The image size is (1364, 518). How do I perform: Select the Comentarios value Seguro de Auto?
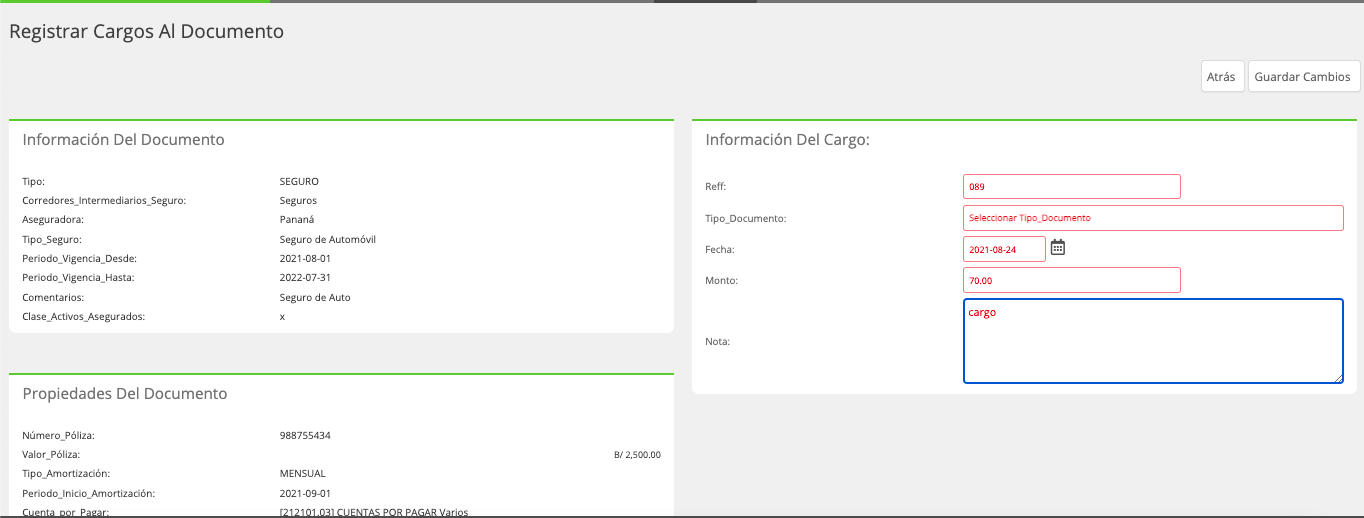(315, 298)
